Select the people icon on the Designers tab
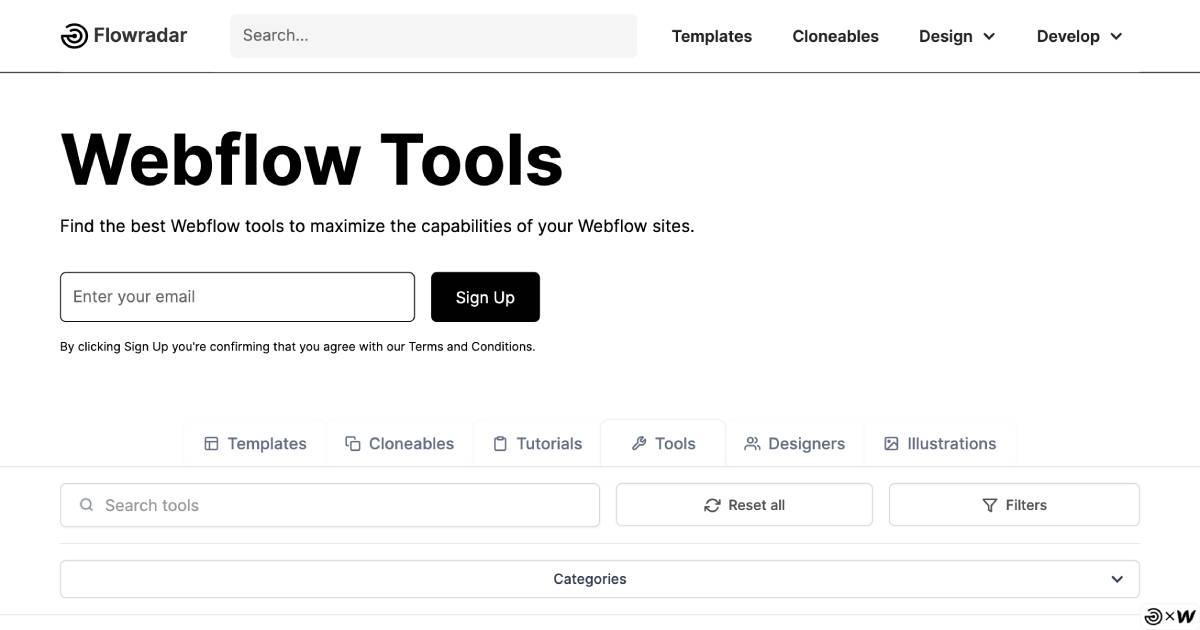 click(x=752, y=443)
